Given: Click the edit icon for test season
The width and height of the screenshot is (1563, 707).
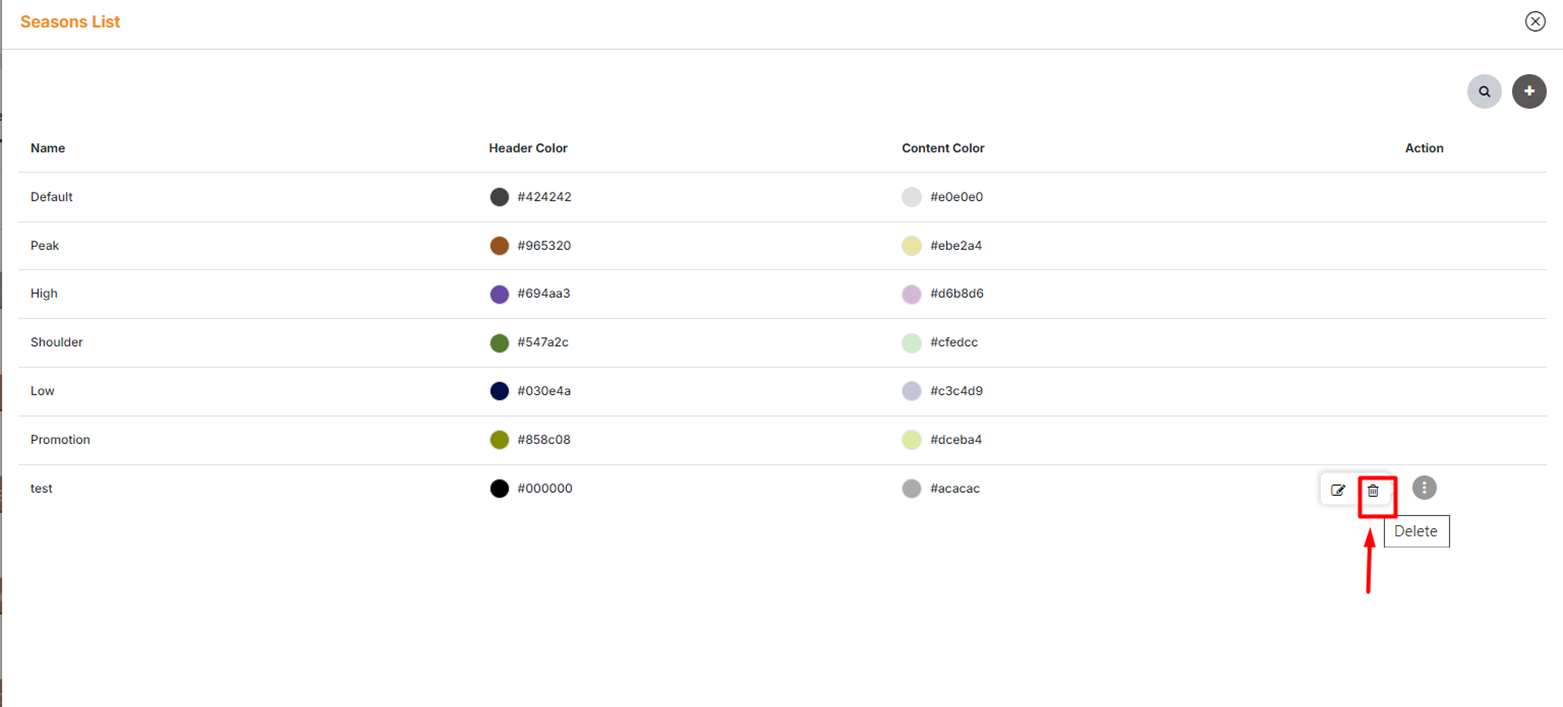Looking at the screenshot, I should (x=1338, y=490).
